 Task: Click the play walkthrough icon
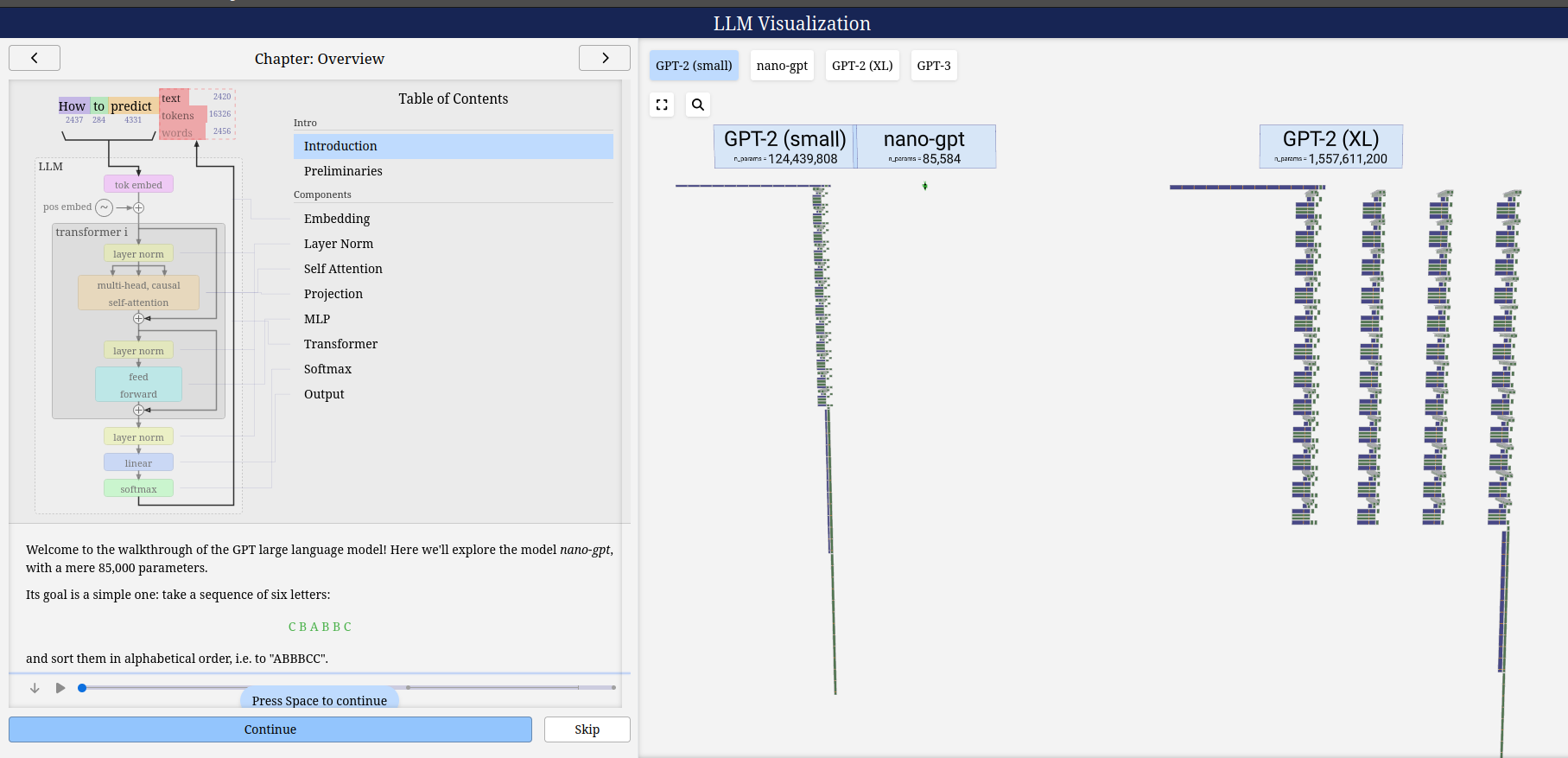tap(60, 688)
